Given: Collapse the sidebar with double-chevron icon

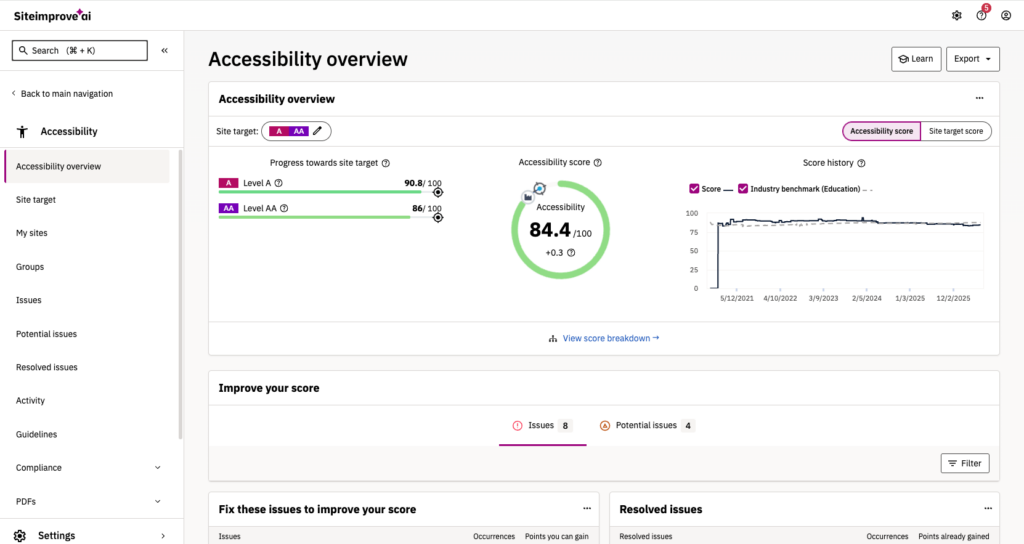Looking at the screenshot, I should (x=165, y=50).
